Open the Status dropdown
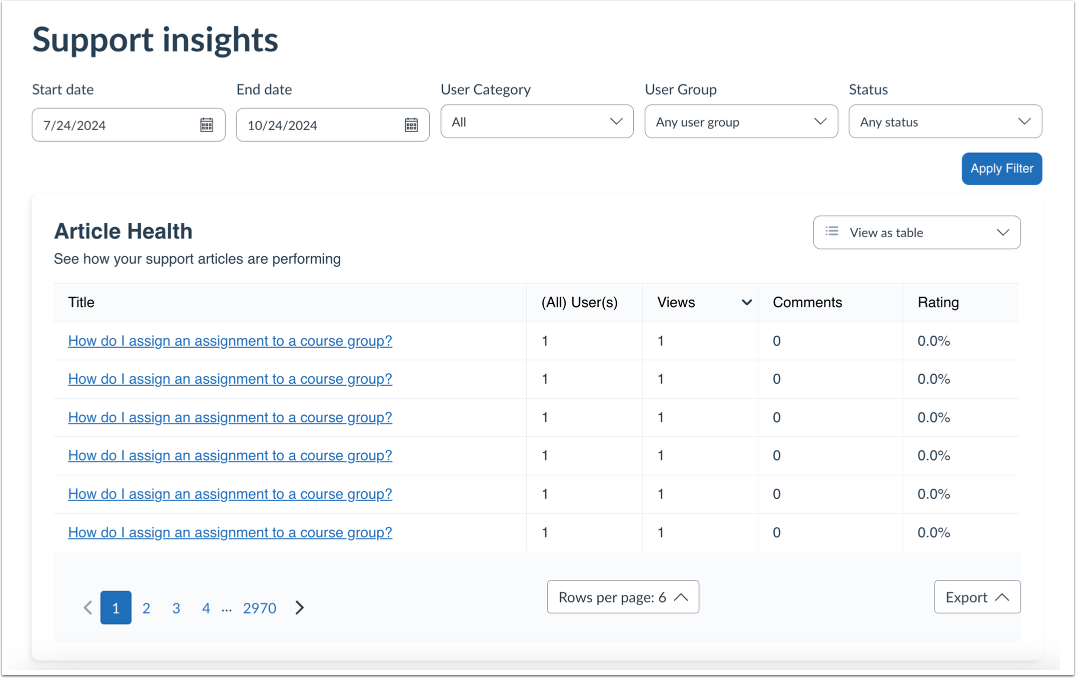1076x678 pixels. [x=944, y=121]
